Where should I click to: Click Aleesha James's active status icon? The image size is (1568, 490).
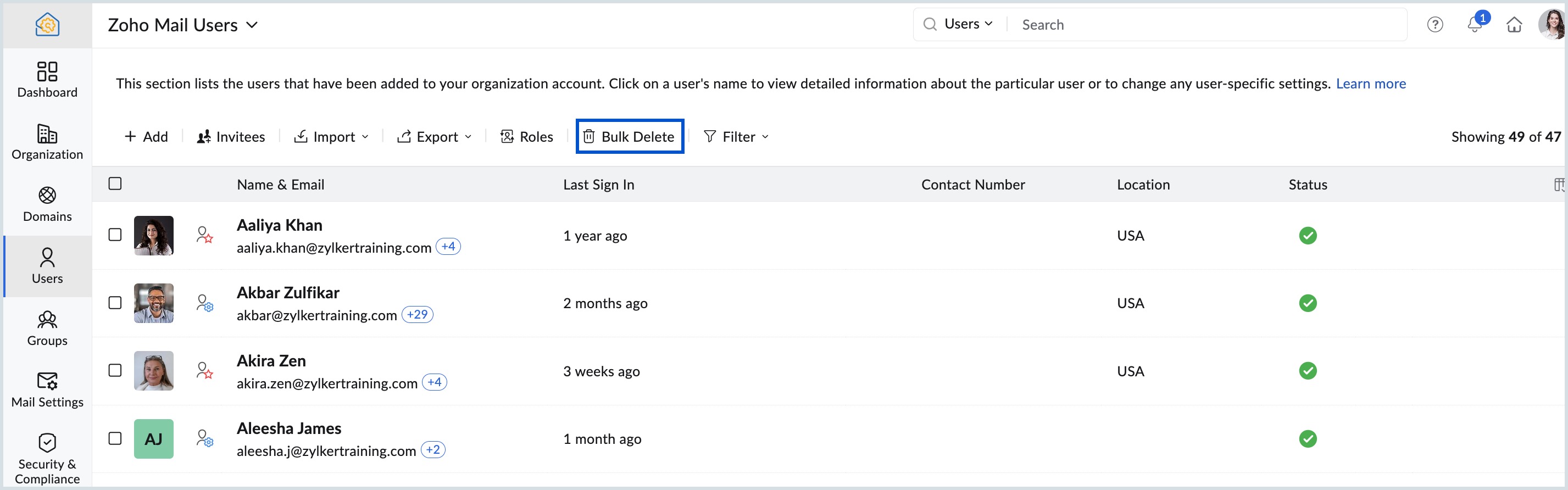pyautogui.click(x=1308, y=438)
